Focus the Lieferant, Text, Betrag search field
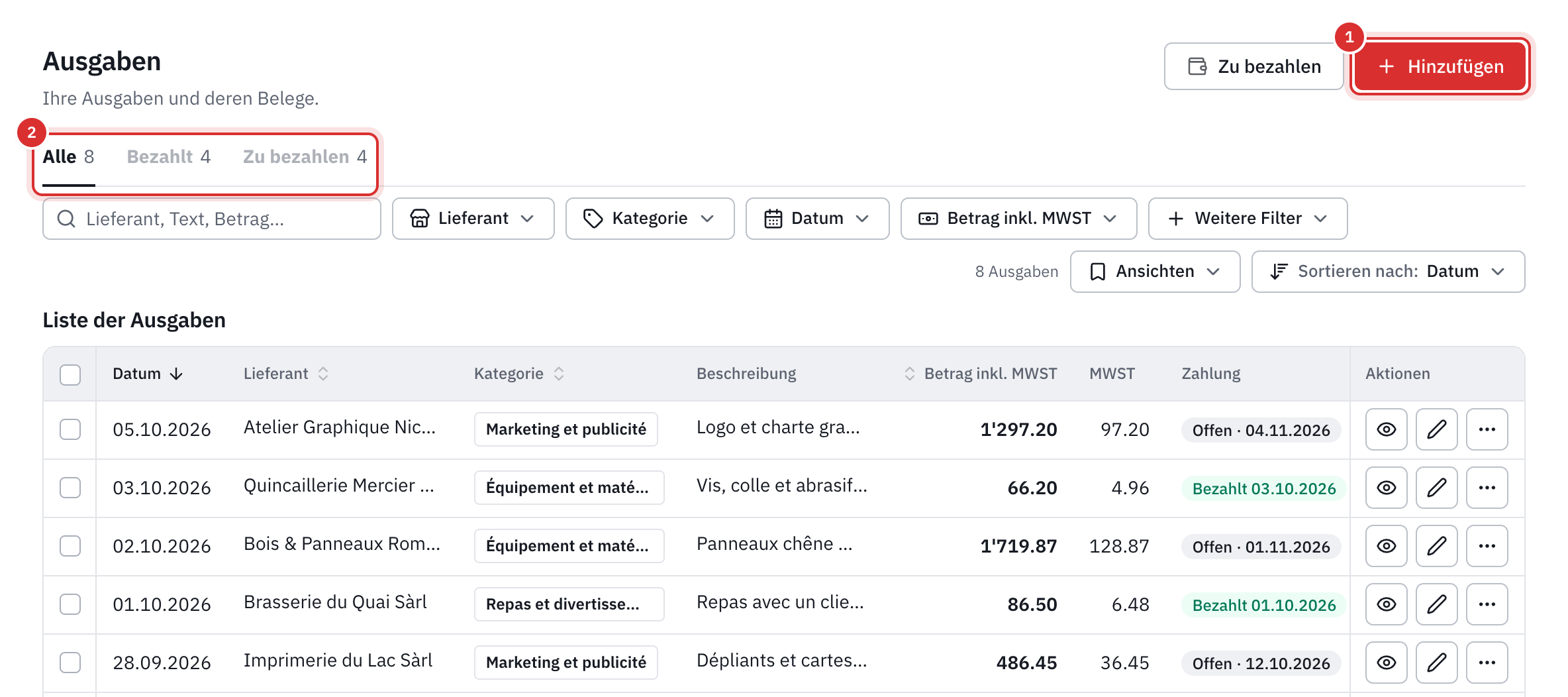The width and height of the screenshot is (1568, 697). coord(212,219)
